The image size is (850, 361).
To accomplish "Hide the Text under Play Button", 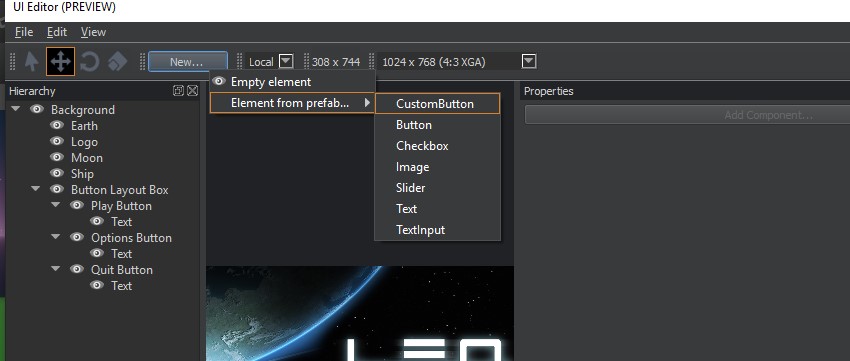I will pos(97,221).
